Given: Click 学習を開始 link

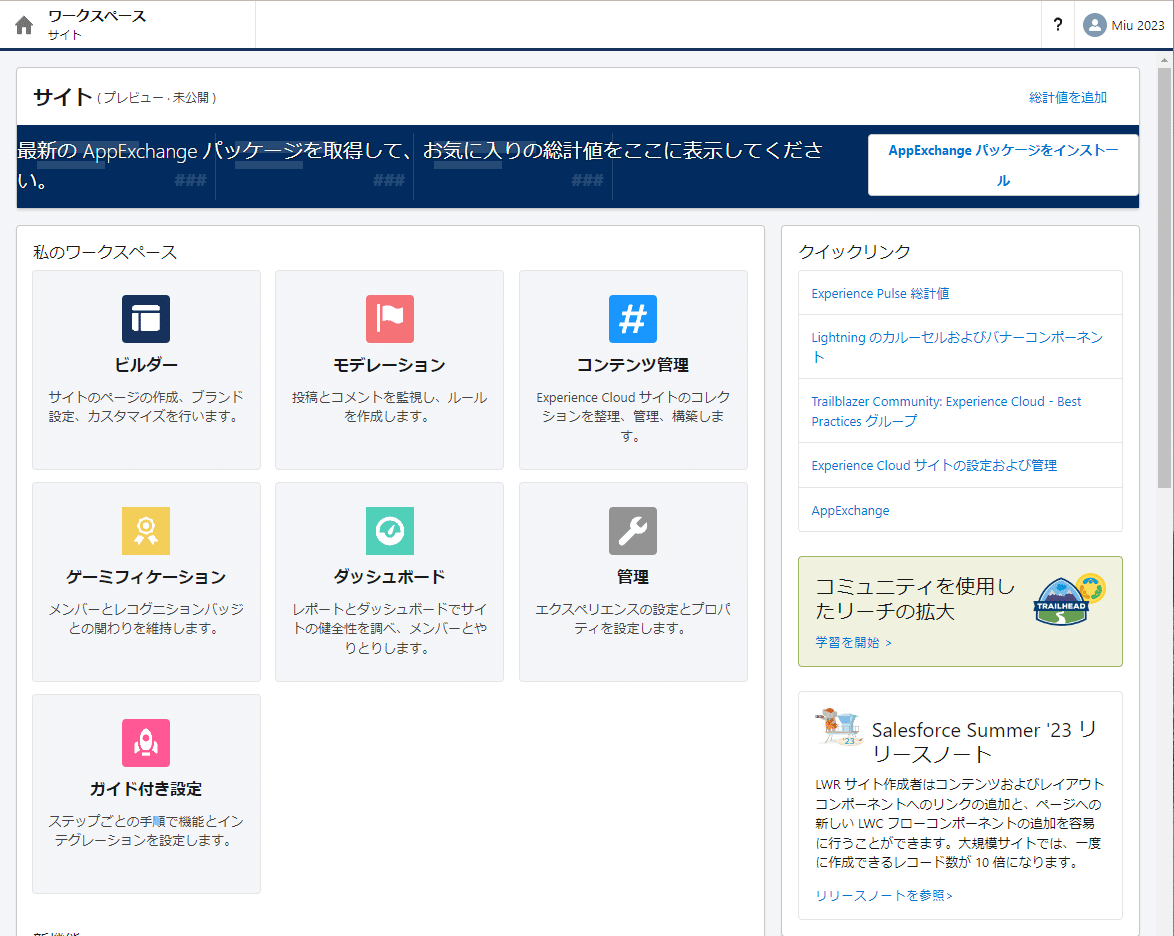Looking at the screenshot, I should click(854, 642).
